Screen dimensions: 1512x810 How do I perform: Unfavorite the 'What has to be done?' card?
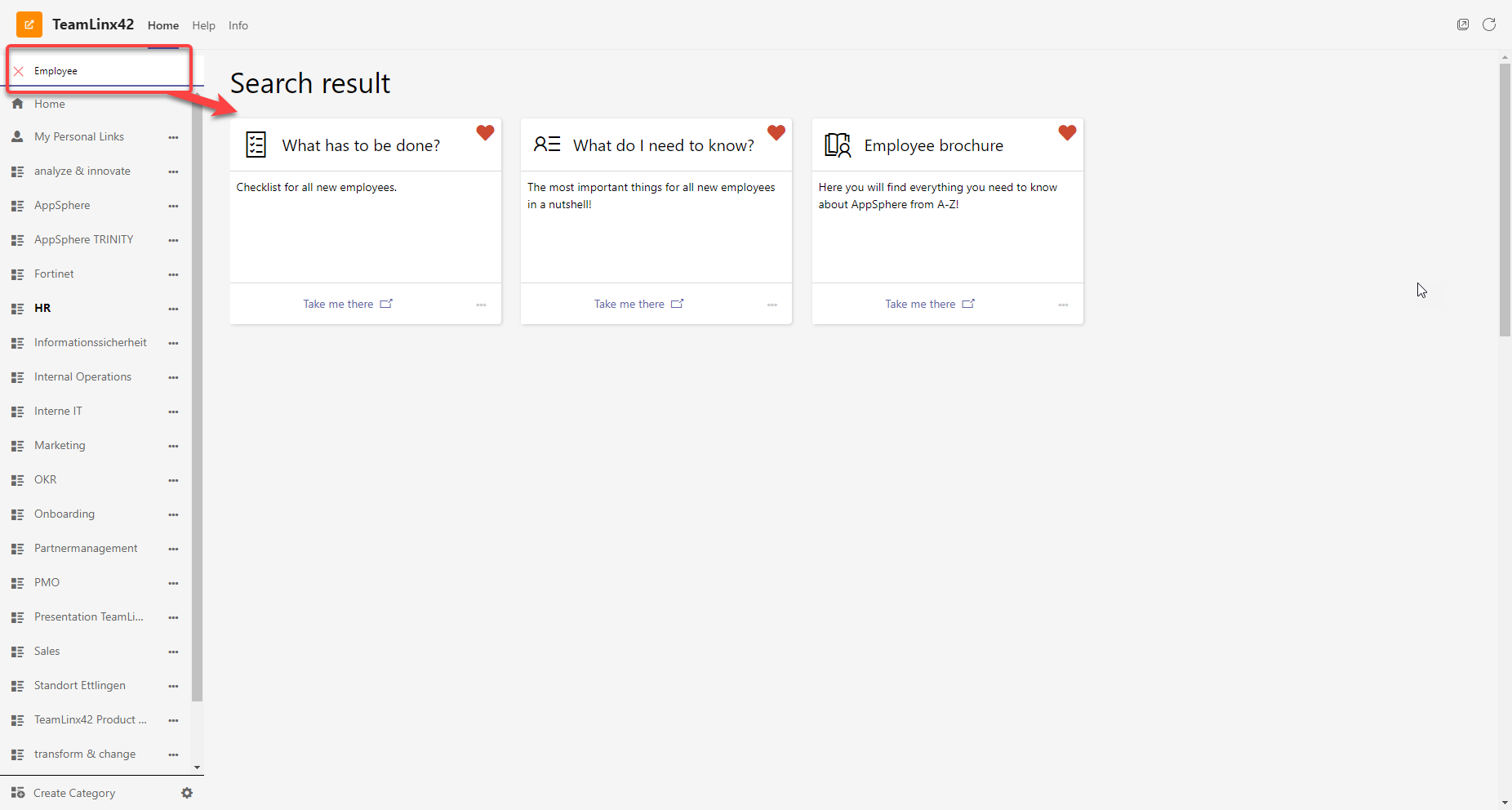[485, 132]
